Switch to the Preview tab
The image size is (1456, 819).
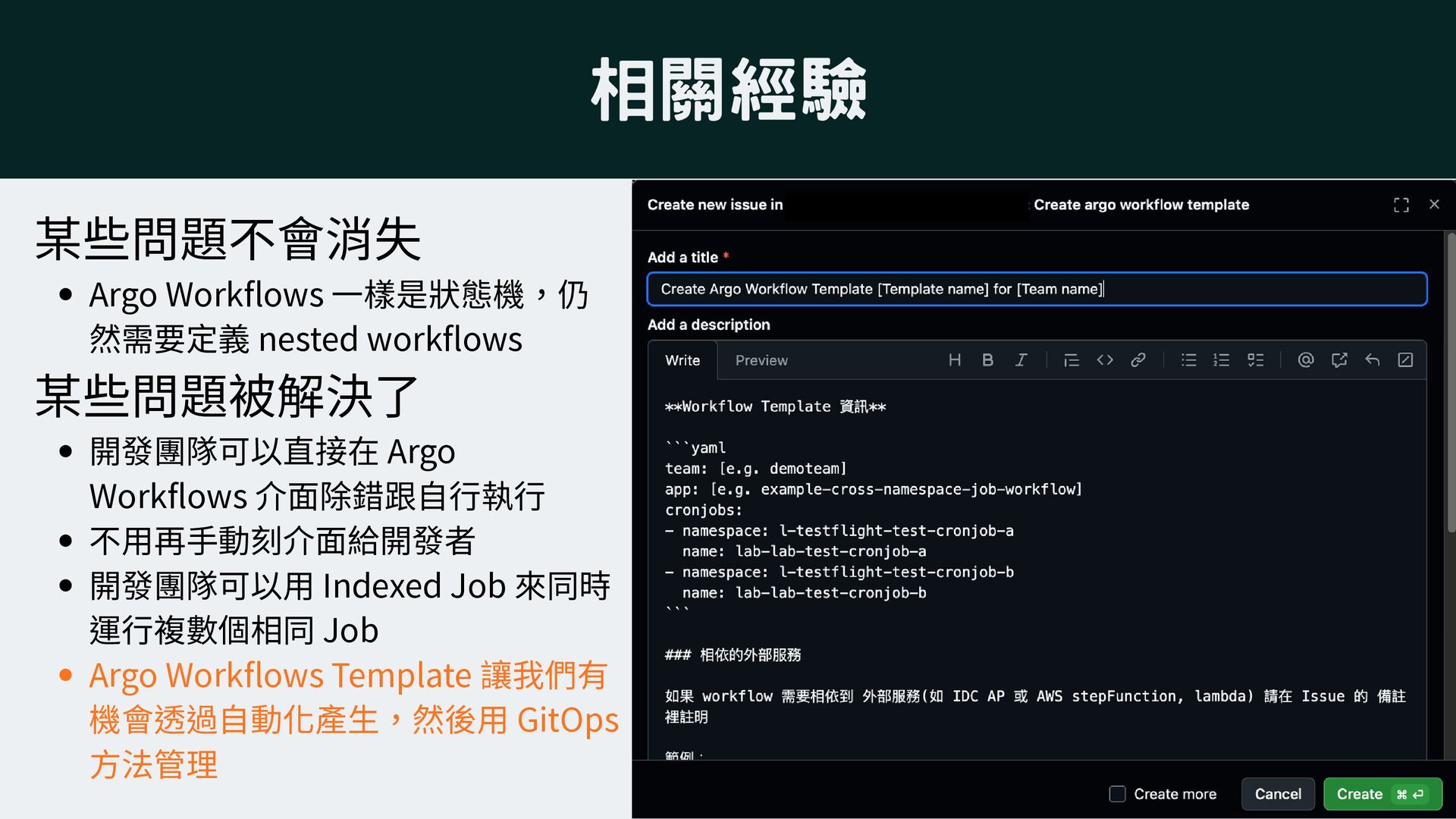761,361
